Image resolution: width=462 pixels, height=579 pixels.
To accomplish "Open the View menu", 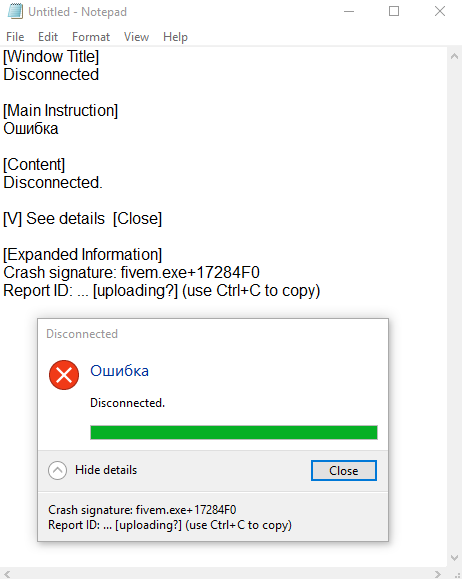I will 136,37.
